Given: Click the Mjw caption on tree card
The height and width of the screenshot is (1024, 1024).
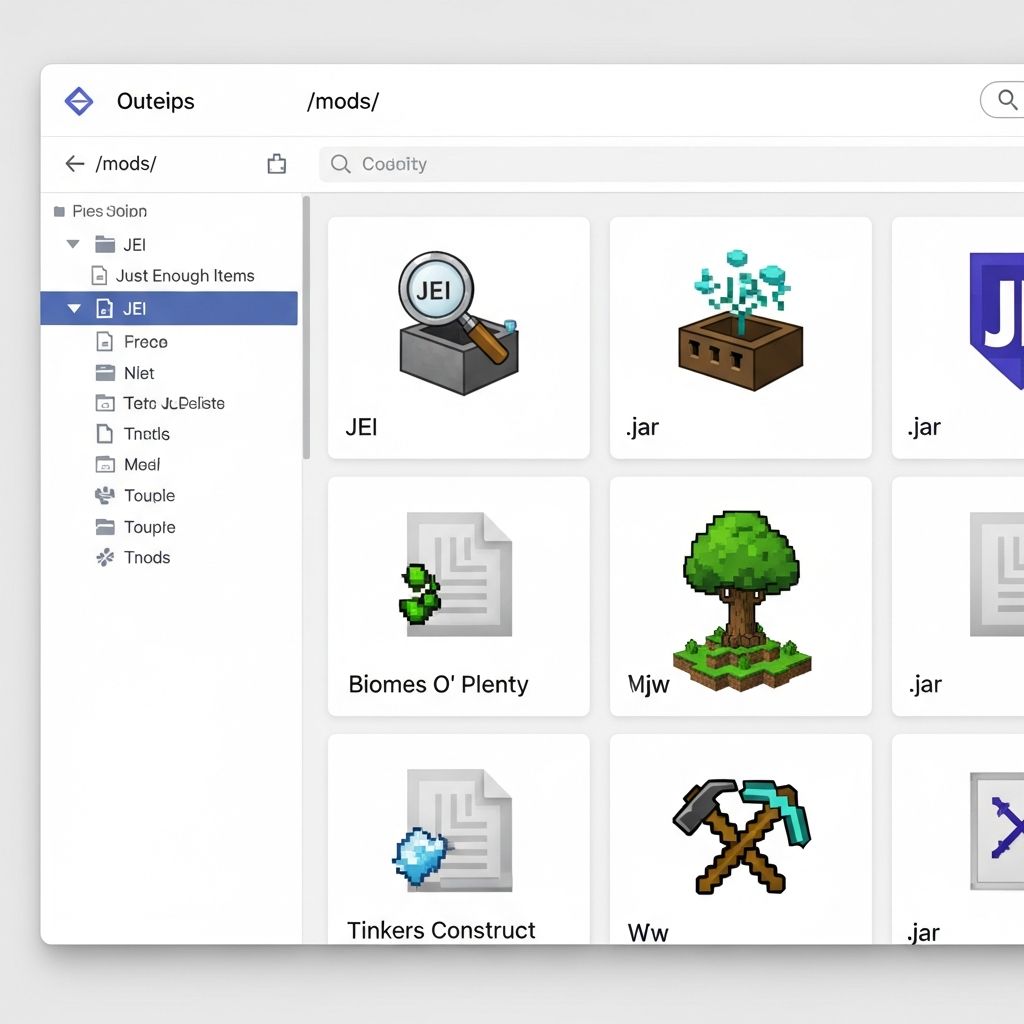Looking at the screenshot, I should tap(648, 684).
